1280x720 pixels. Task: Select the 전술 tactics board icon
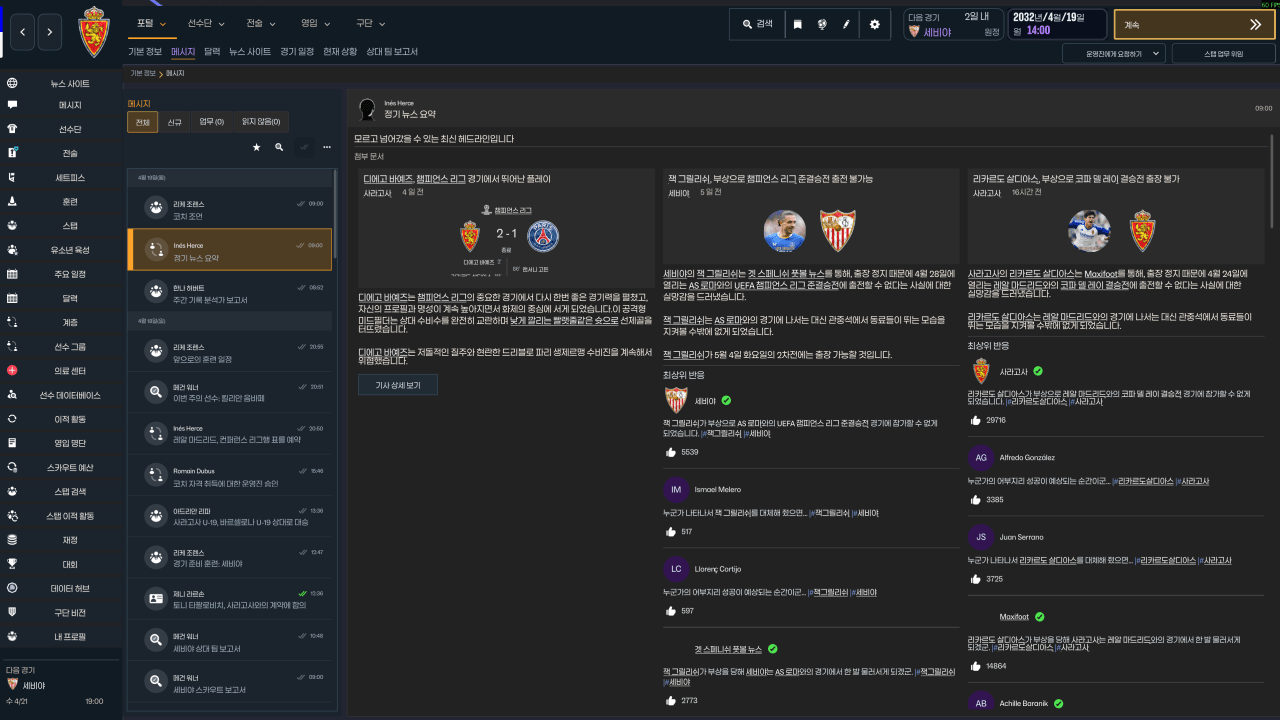pos(12,153)
